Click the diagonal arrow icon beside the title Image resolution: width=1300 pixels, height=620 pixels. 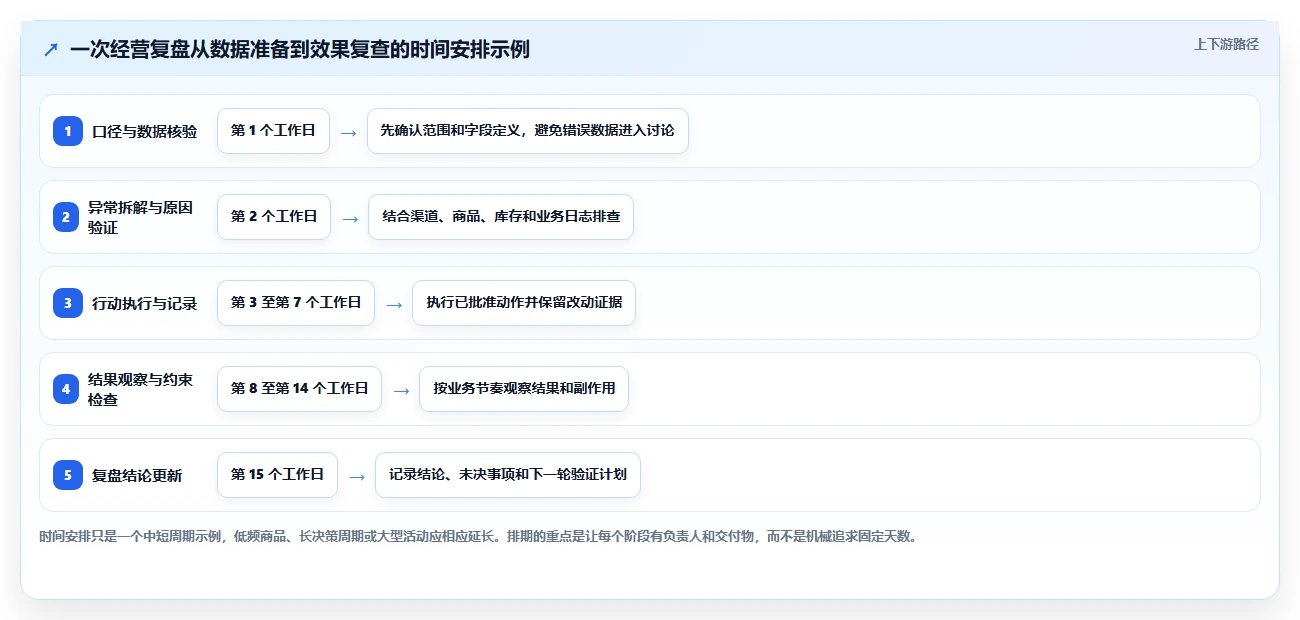pyautogui.click(x=51, y=49)
